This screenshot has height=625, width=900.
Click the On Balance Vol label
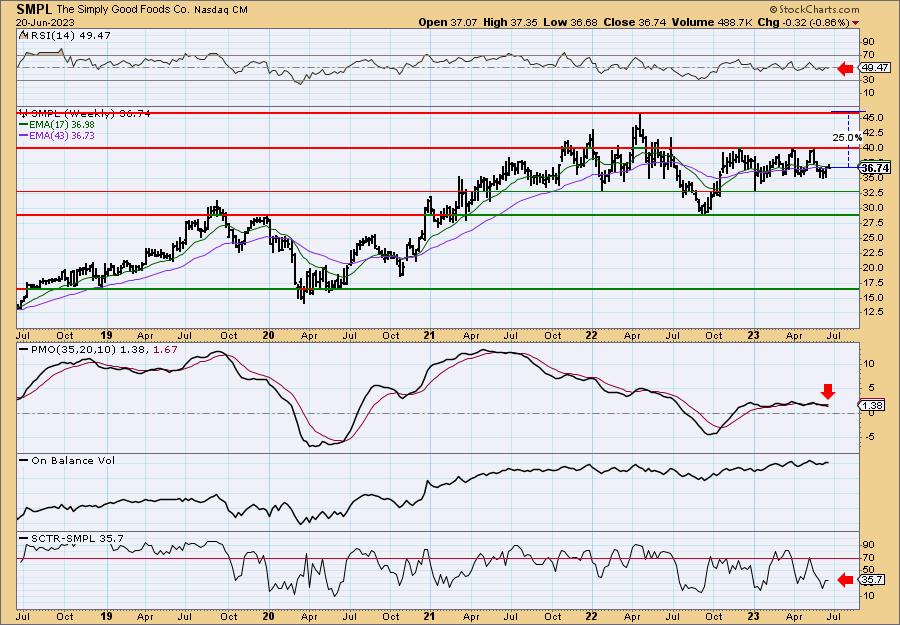72,460
